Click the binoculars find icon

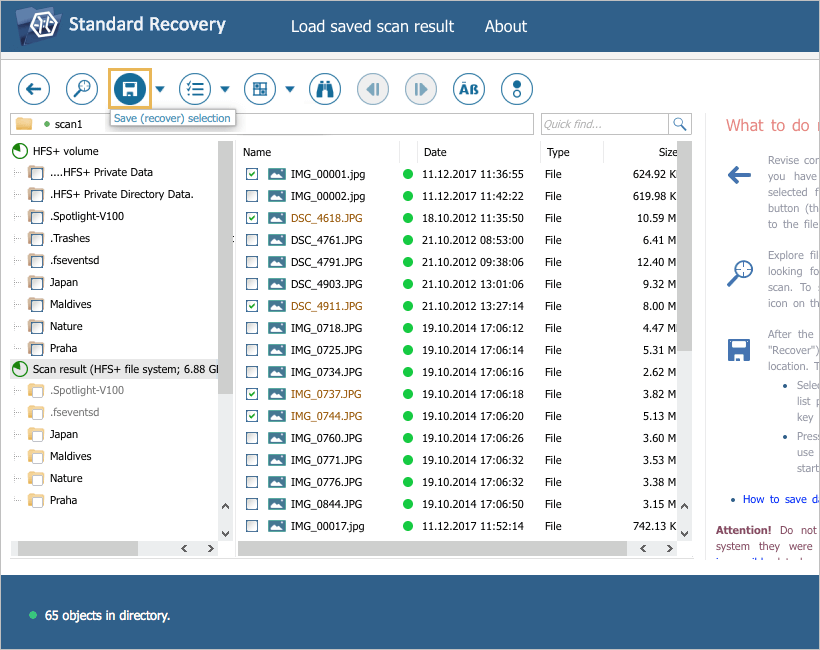click(x=325, y=89)
